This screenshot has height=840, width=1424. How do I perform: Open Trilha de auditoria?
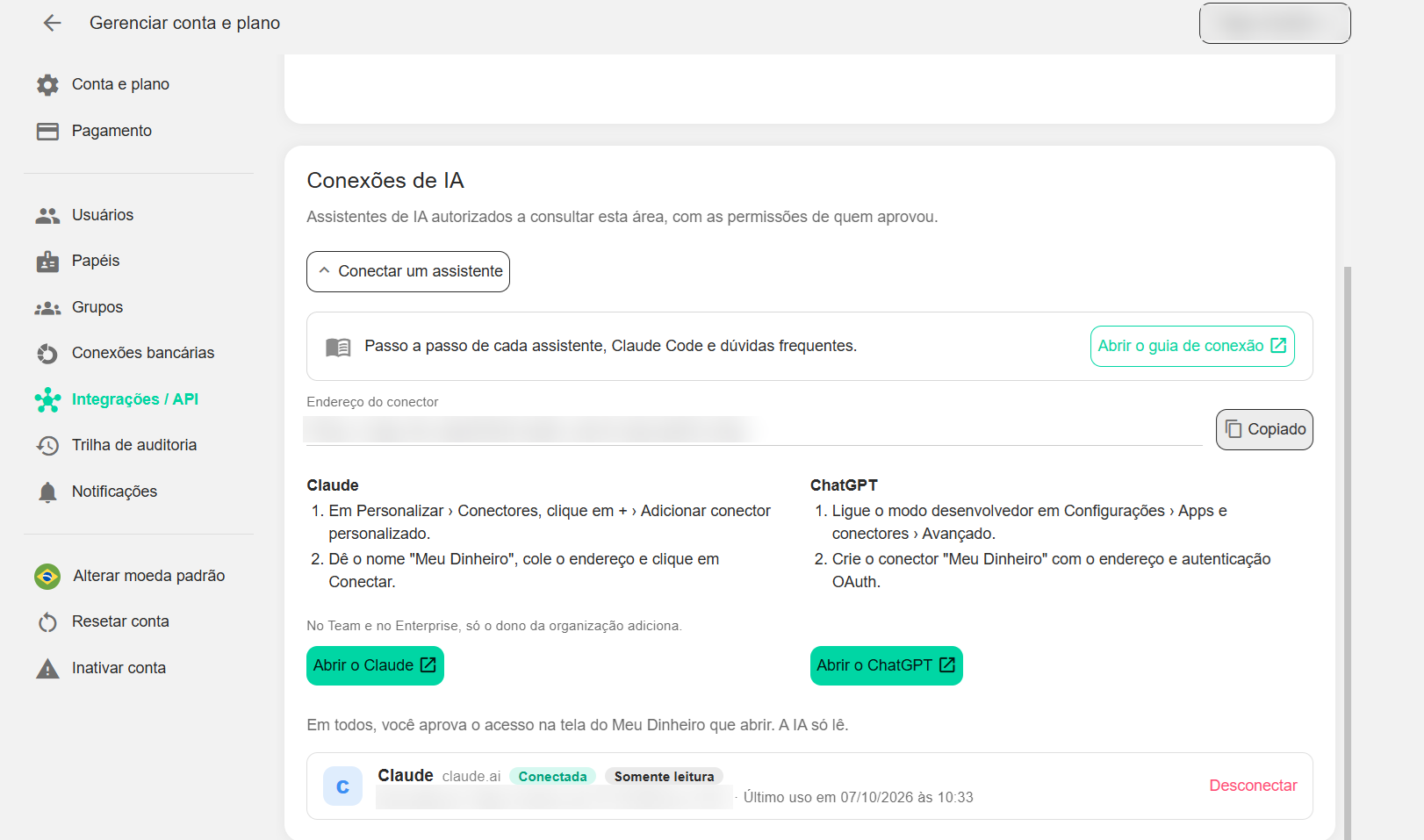[134, 445]
